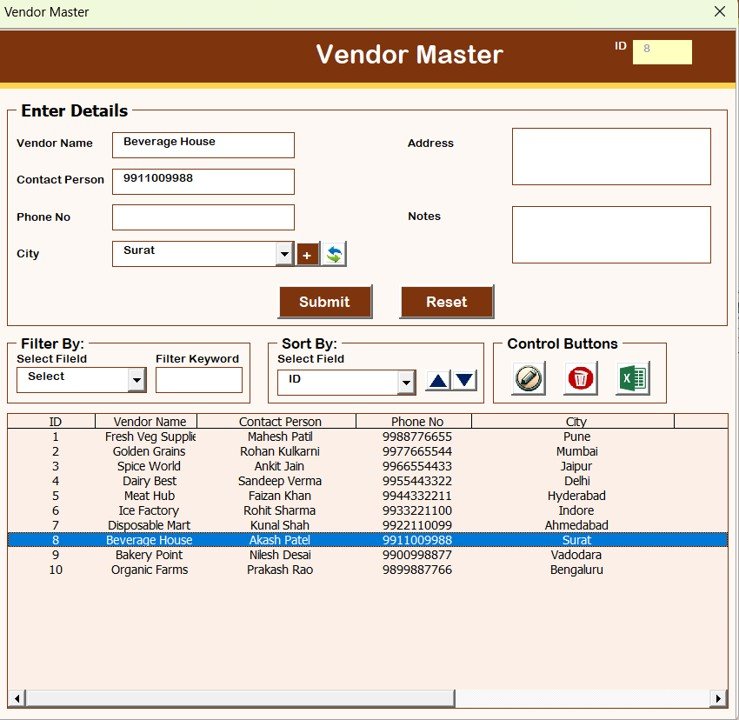Open the Sort By field dropdown
Screen dimensions: 739x720
406,383
